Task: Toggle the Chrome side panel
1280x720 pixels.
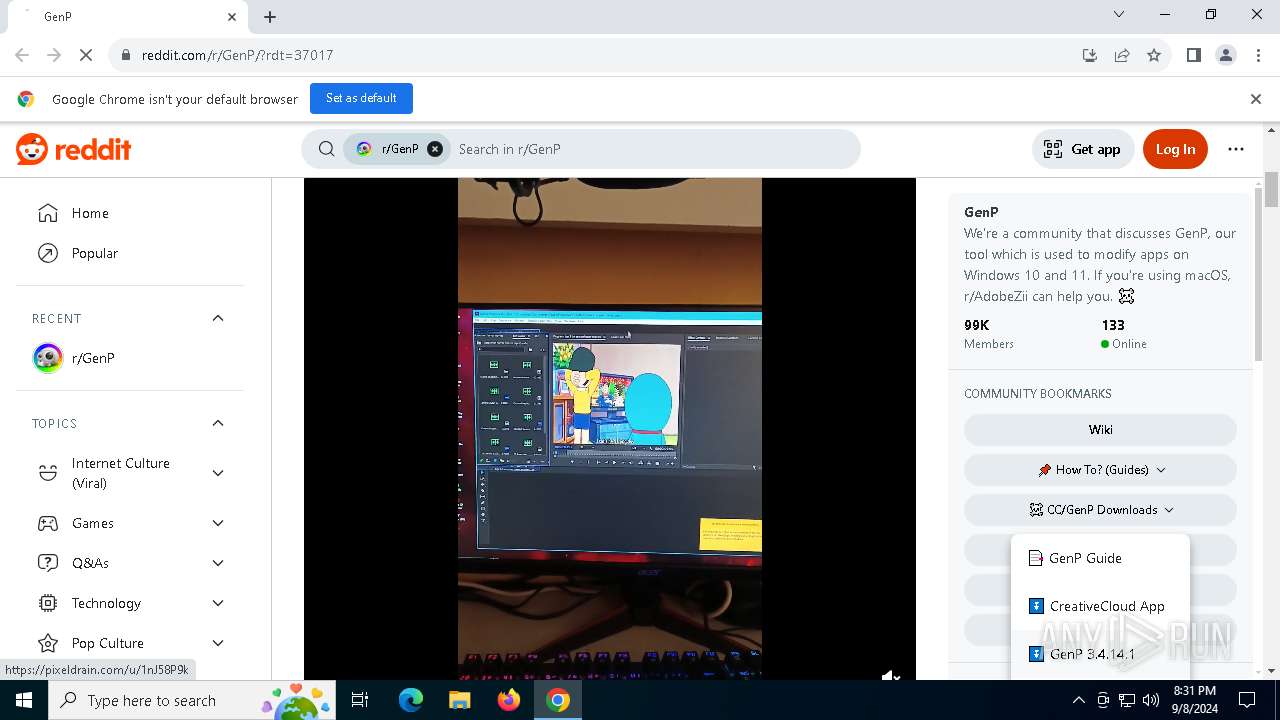Action: [x=1194, y=55]
